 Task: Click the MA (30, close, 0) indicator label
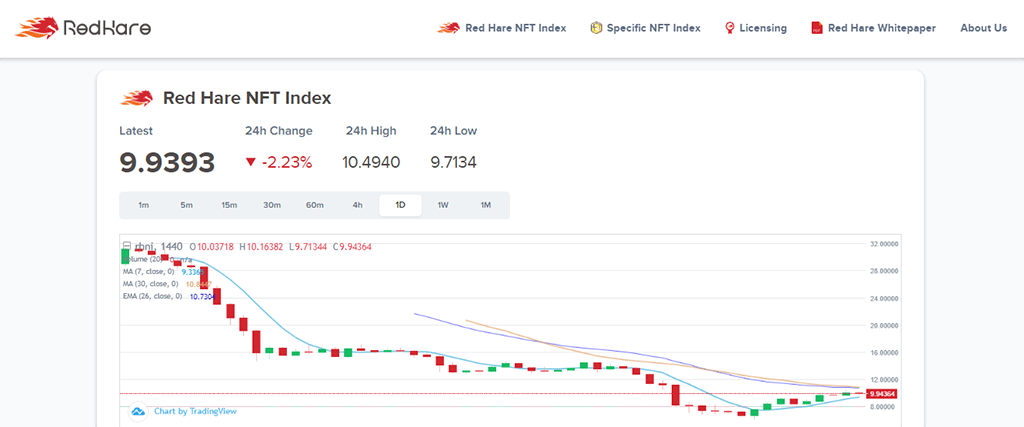[x=150, y=283]
